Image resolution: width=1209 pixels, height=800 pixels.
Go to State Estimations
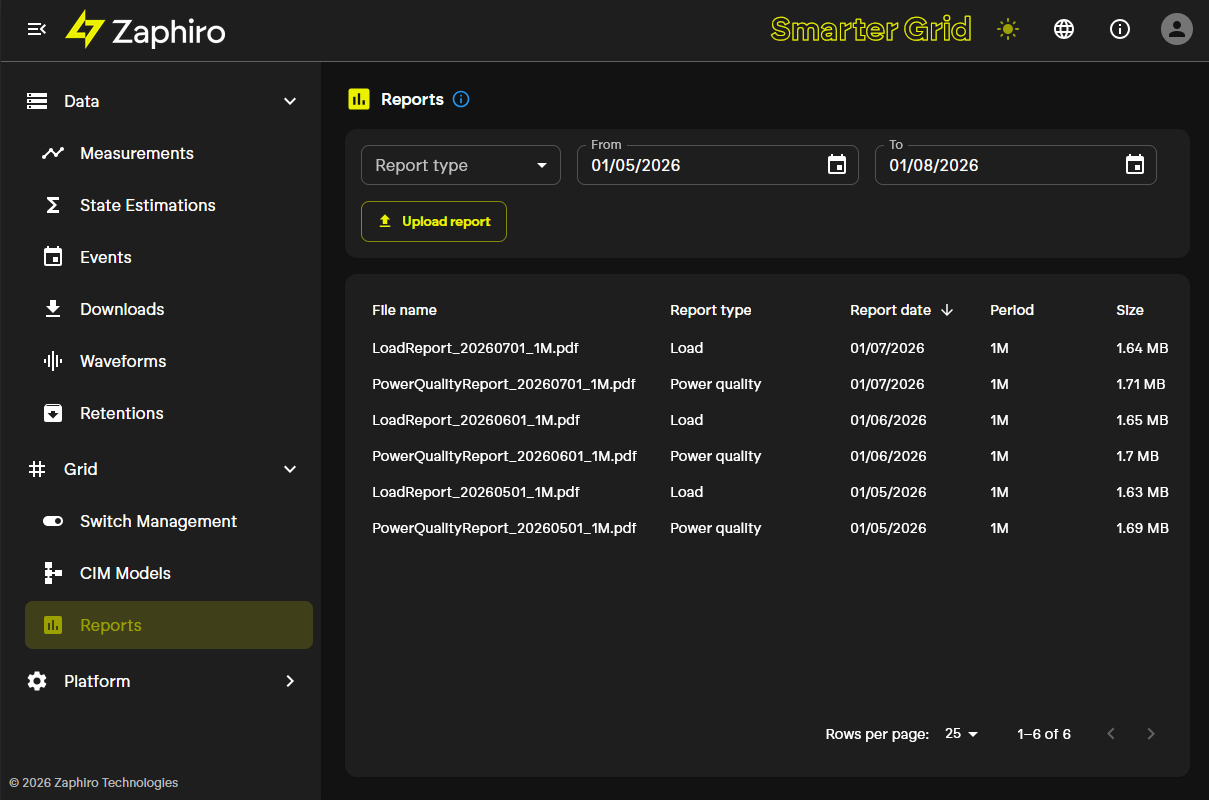coord(168,205)
